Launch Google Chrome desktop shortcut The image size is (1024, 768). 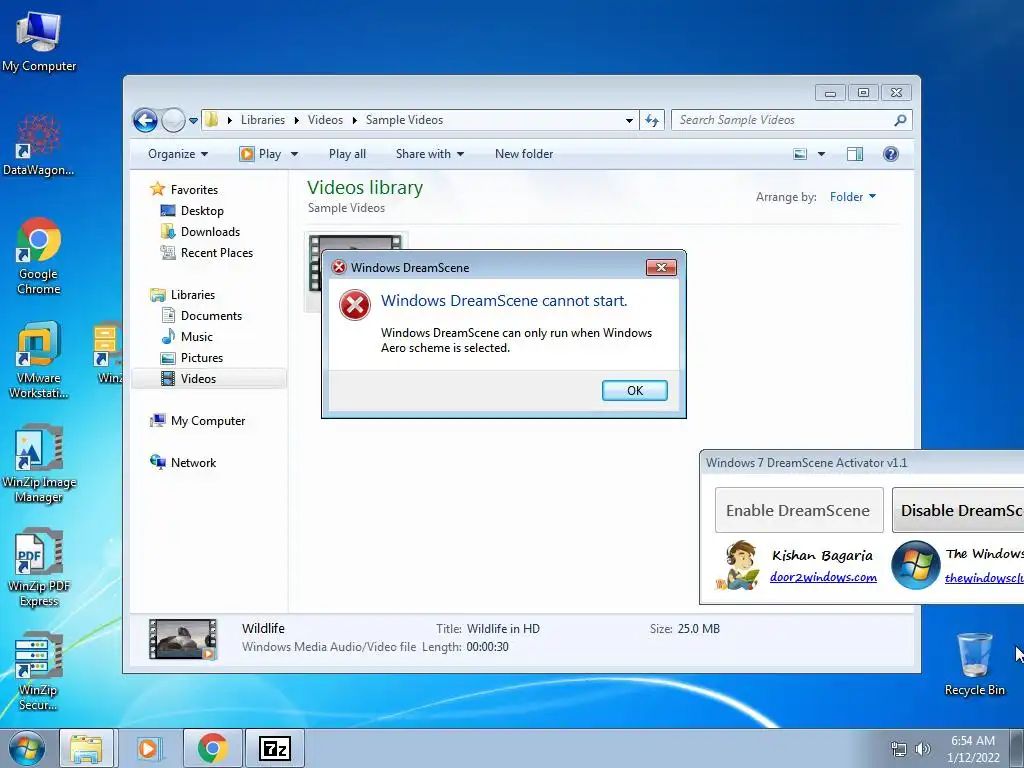coord(39,255)
